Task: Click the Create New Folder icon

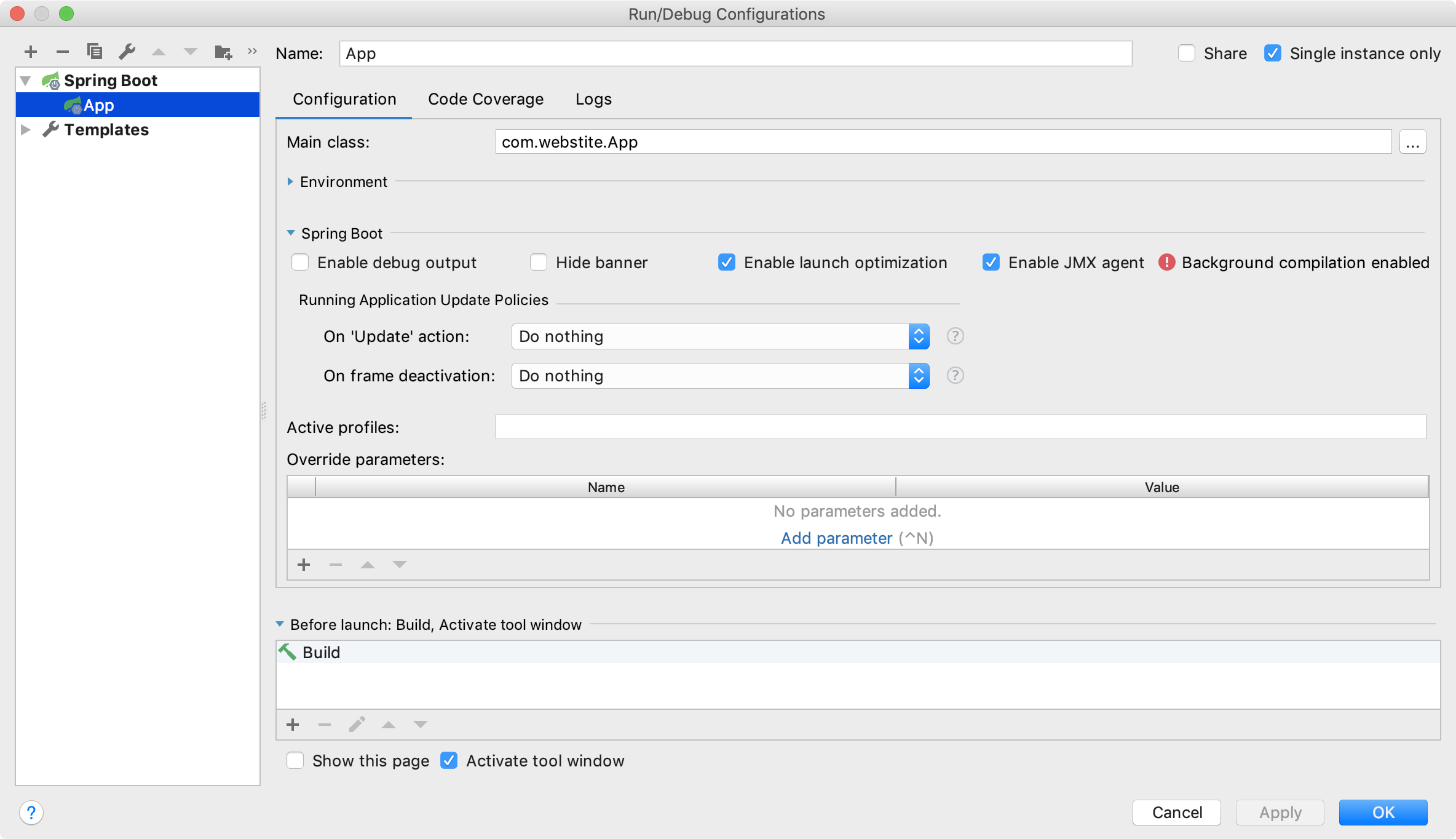Action: [x=223, y=52]
